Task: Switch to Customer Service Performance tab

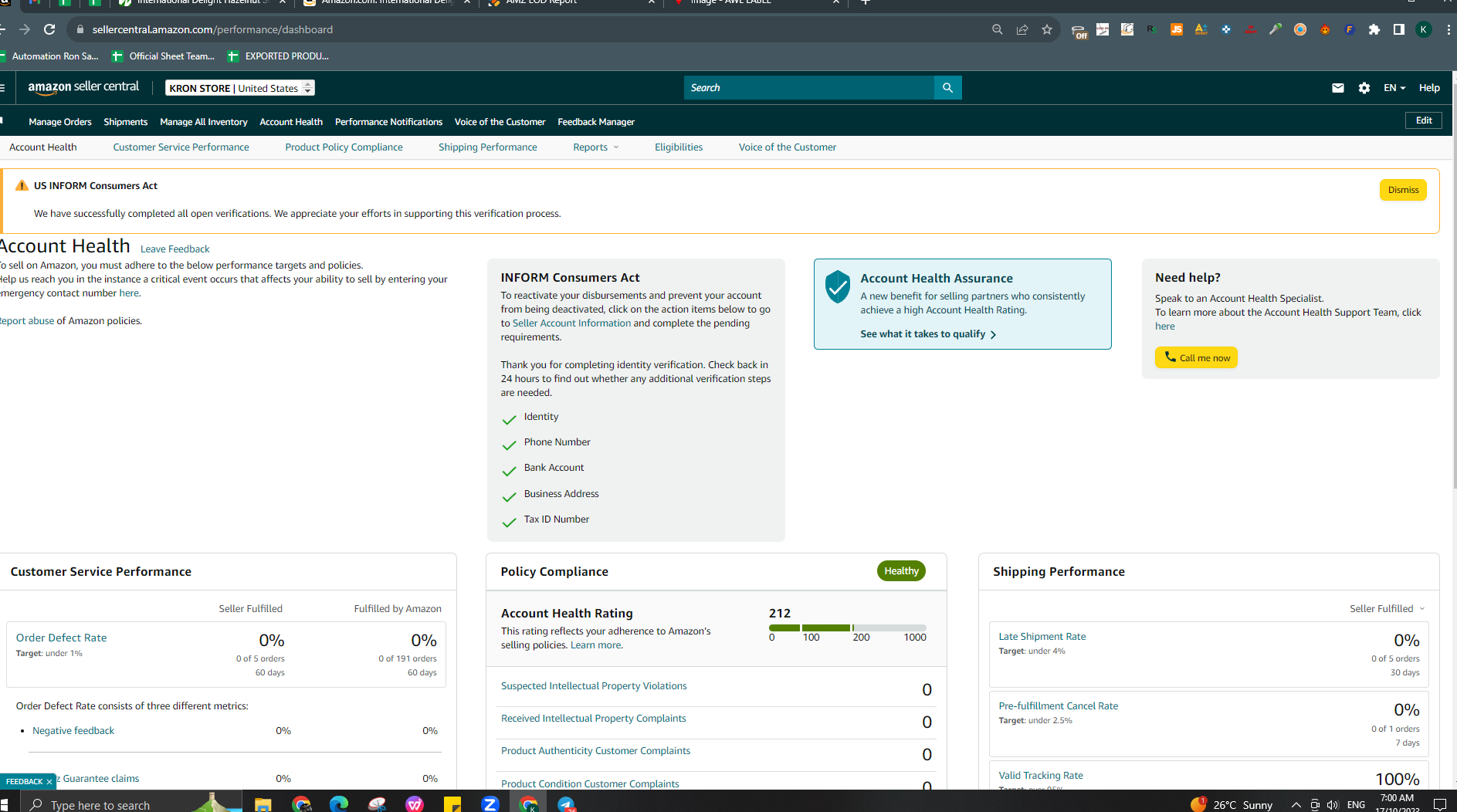Action: [x=181, y=147]
